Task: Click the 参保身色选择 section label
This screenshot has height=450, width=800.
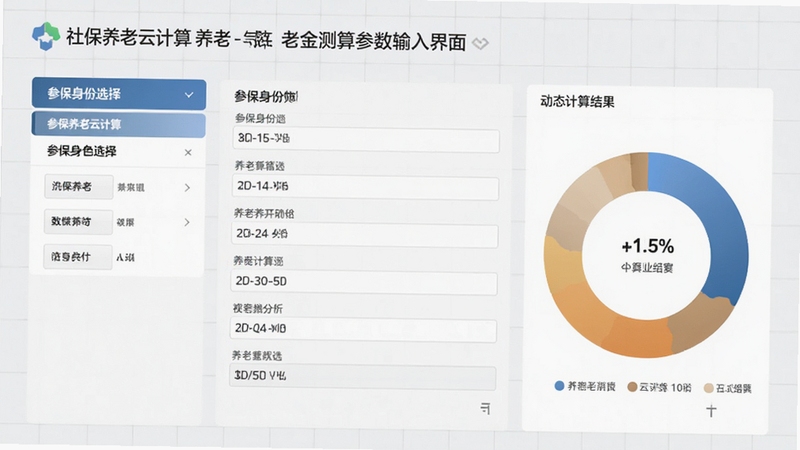Action: [82, 151]
